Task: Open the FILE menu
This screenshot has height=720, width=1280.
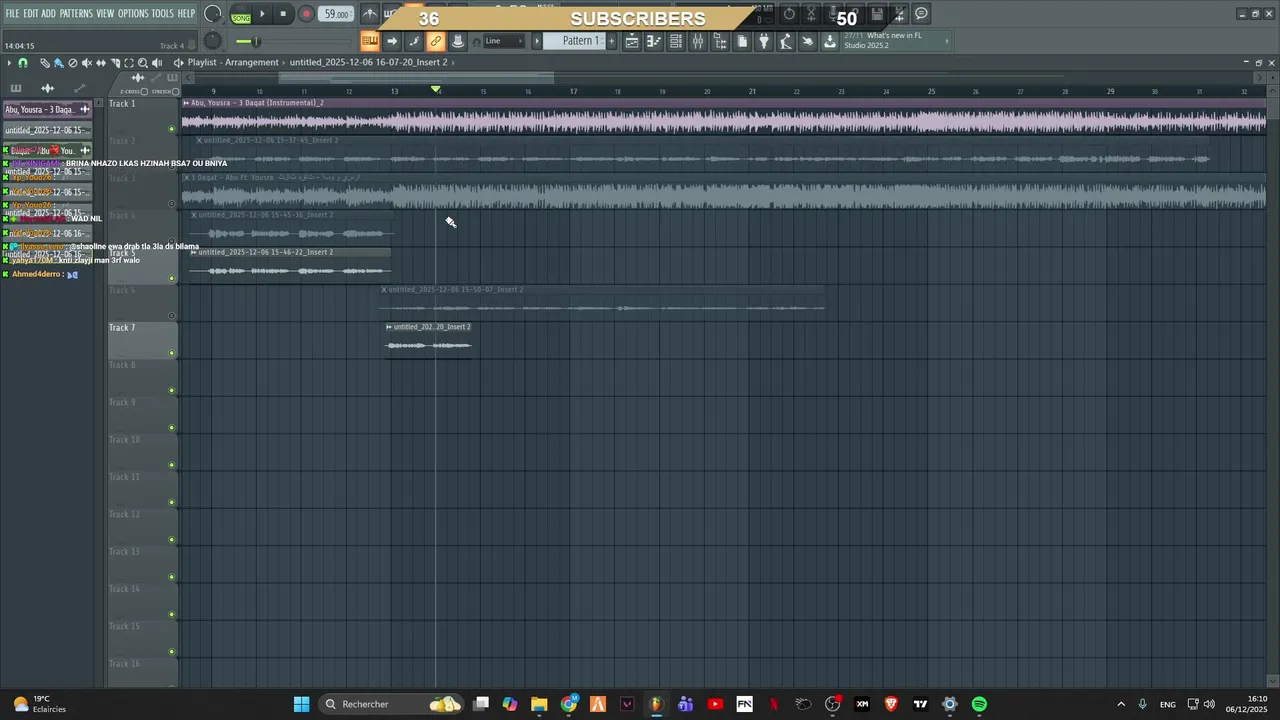Action: (x=12, y=14)
